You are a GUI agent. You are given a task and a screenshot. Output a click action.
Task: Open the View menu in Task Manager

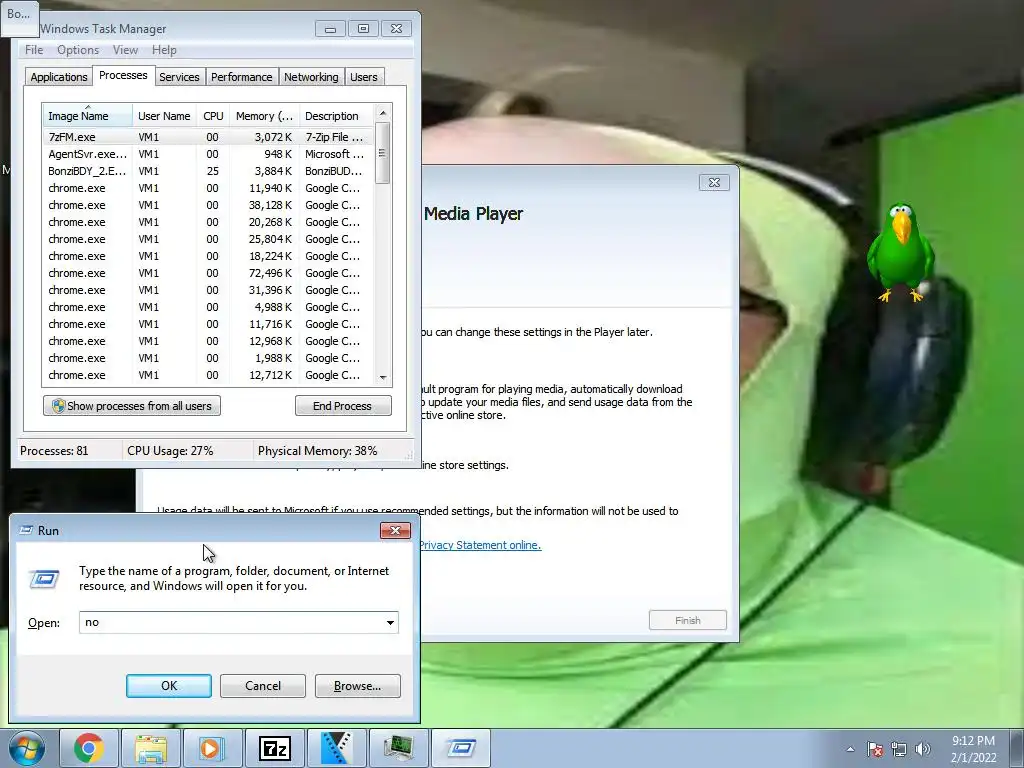[x=125, y=50]
